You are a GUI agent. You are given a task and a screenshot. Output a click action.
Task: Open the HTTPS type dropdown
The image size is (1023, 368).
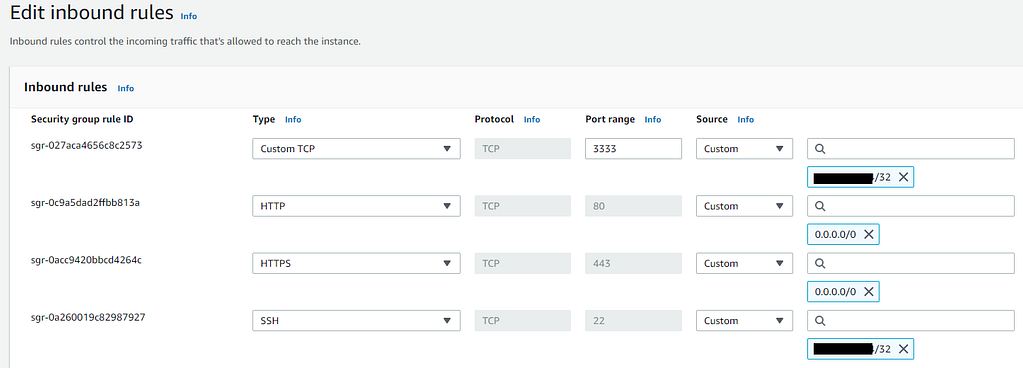[x=356, y=264]
